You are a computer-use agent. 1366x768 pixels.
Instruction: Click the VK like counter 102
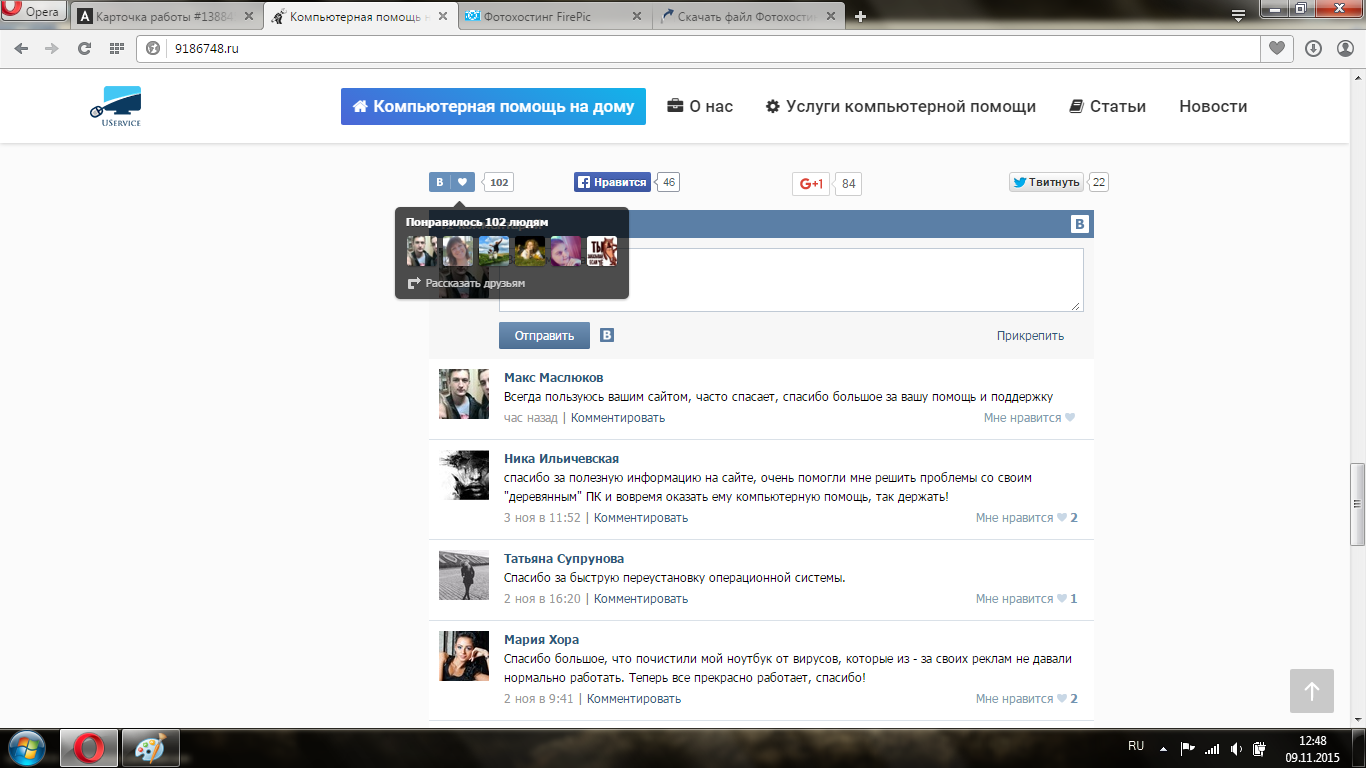[x=499, y=182]
